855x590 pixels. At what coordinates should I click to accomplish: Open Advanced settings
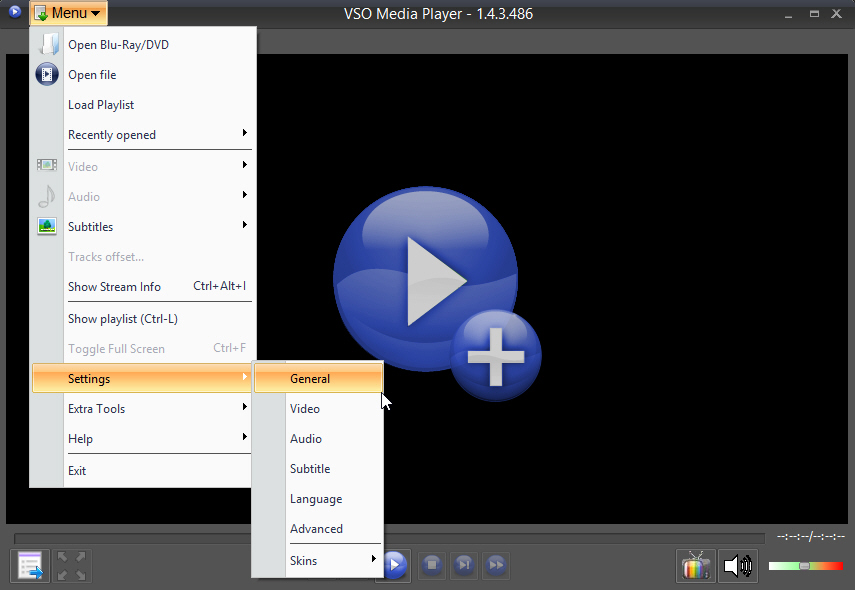pyautogui.click(x=318, y=529)
